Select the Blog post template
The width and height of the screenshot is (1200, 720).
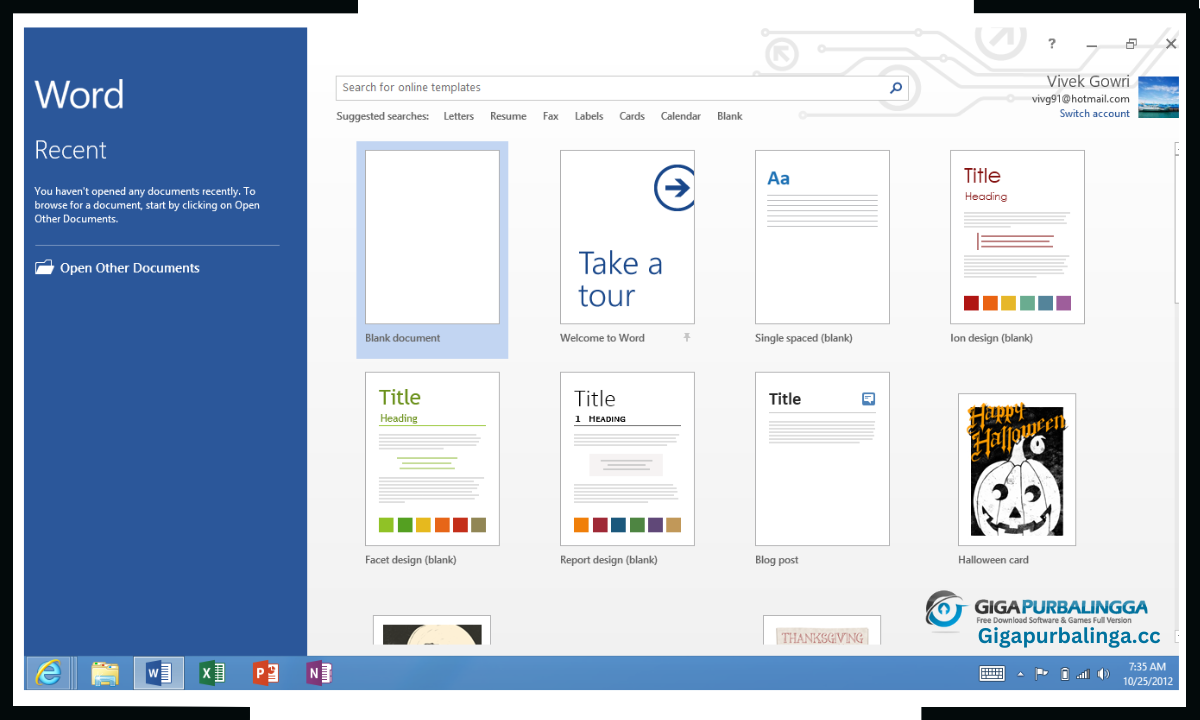[x=822, y=459]
